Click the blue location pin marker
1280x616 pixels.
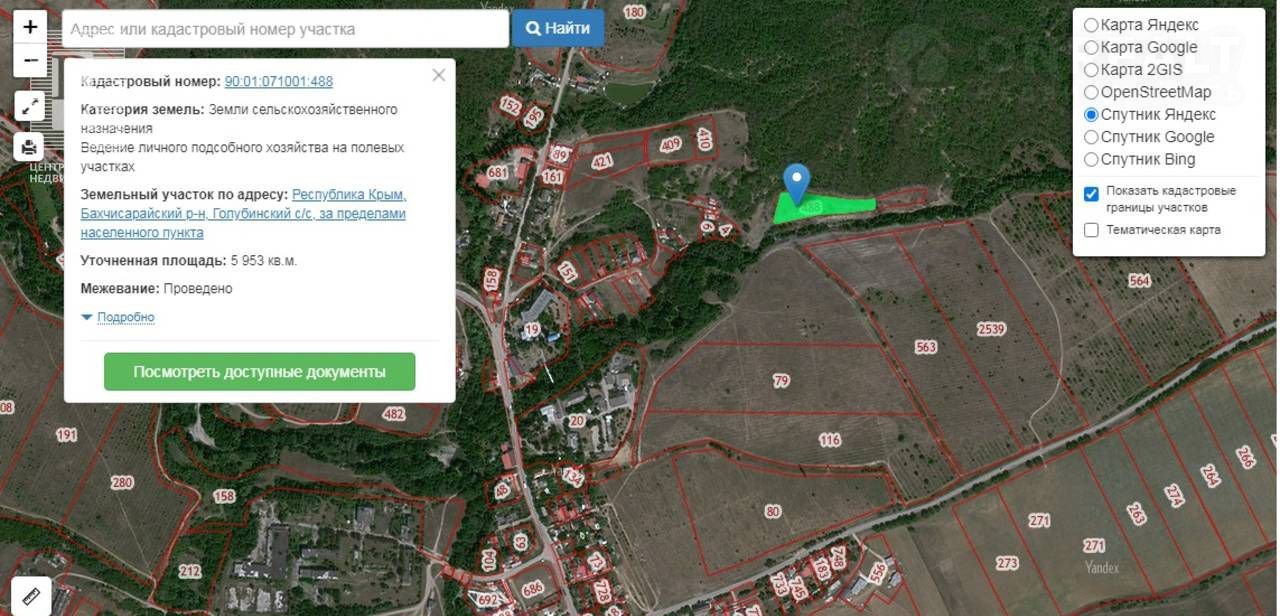coord(796,183)
